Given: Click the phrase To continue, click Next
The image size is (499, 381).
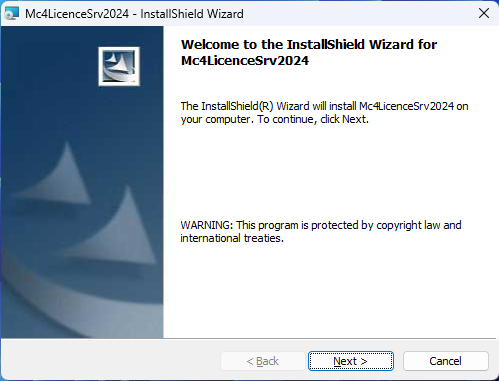Looking at the screenshot, I should (313, 119).
